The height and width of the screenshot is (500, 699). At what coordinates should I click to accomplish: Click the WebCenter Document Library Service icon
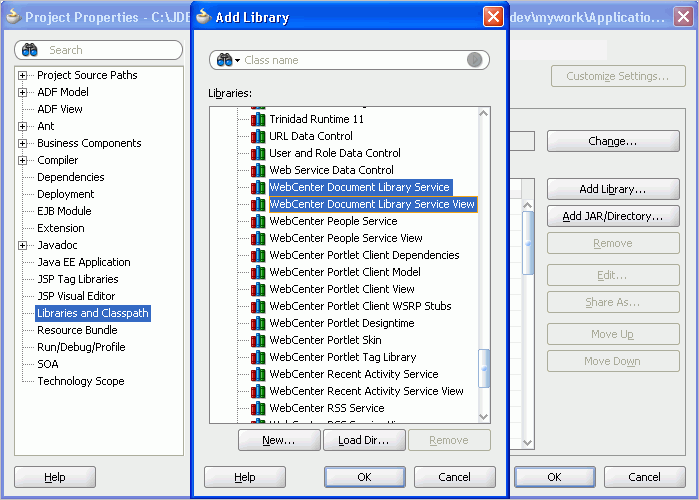coord(258,187)
